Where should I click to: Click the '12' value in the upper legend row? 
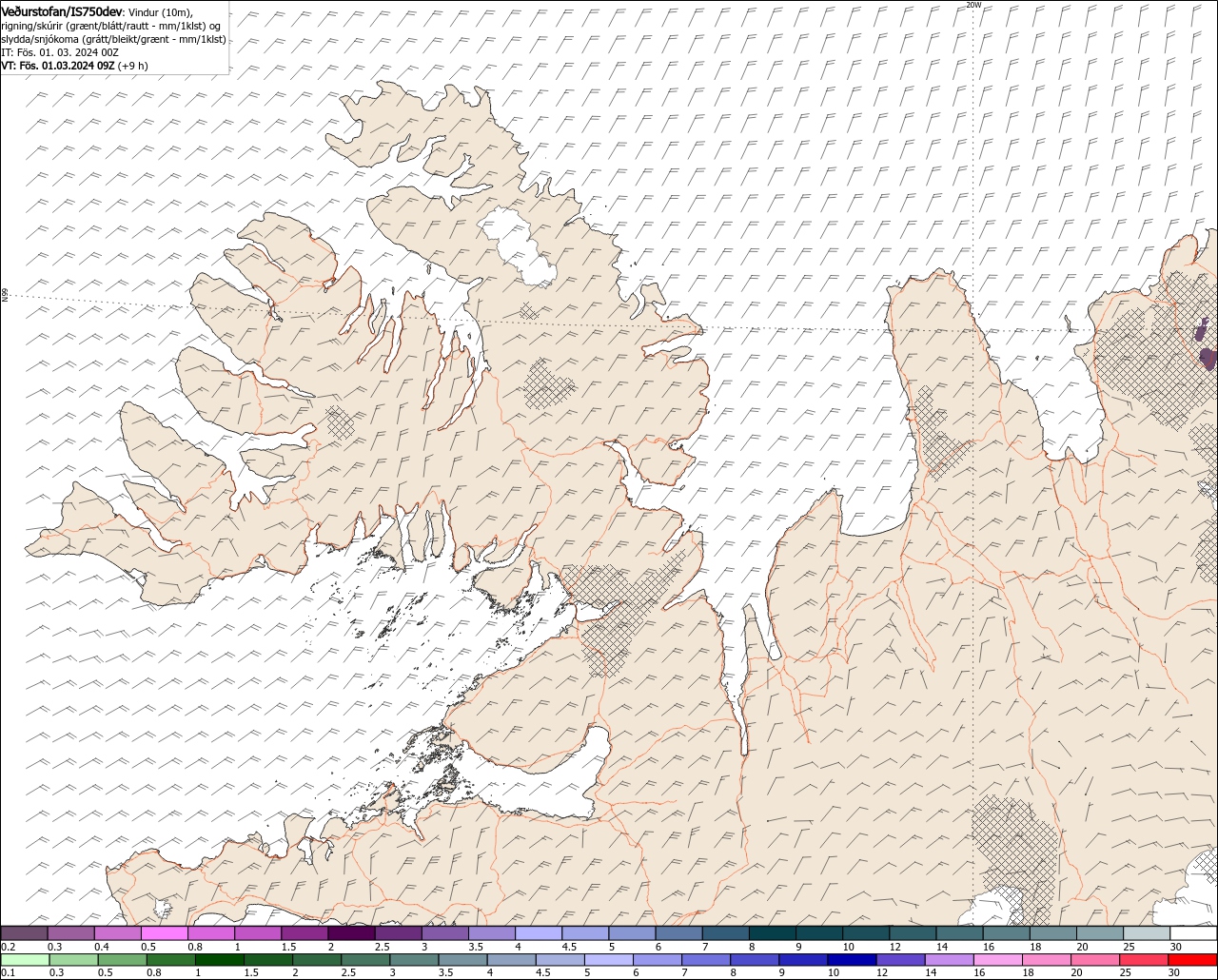point(895,947)
